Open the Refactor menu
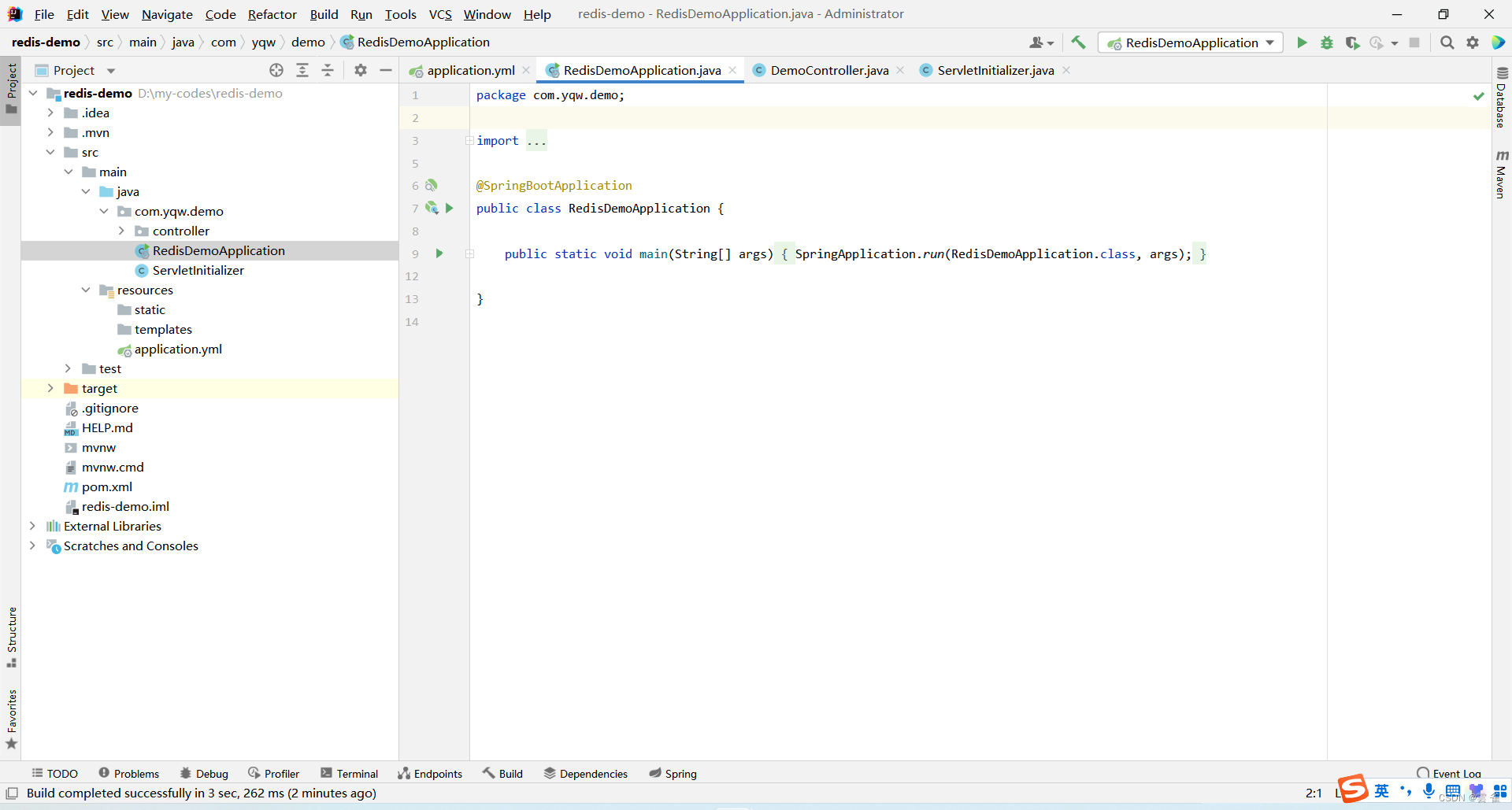Viewport: 1512px width, 810px height. click(272, 14)
